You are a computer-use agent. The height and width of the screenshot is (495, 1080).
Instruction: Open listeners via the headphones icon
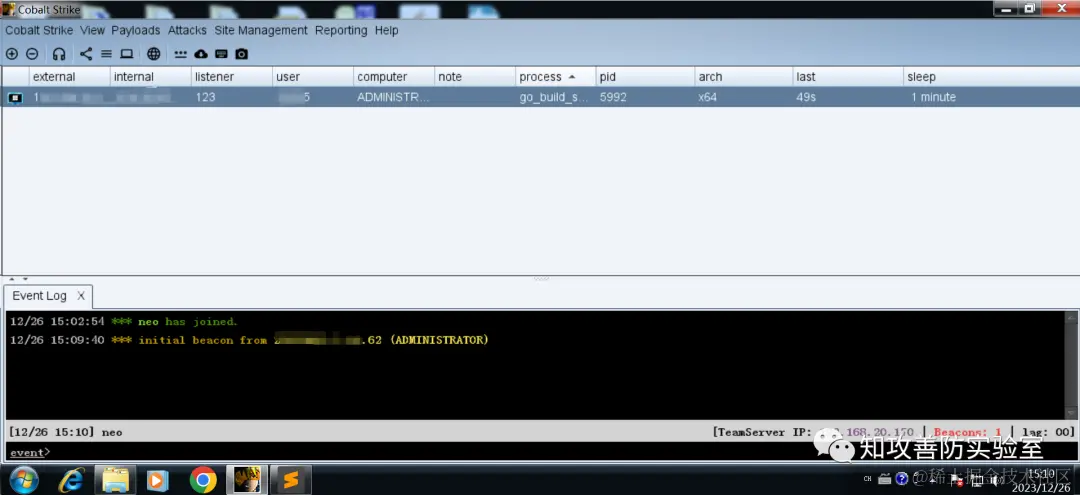click(59, 54)
